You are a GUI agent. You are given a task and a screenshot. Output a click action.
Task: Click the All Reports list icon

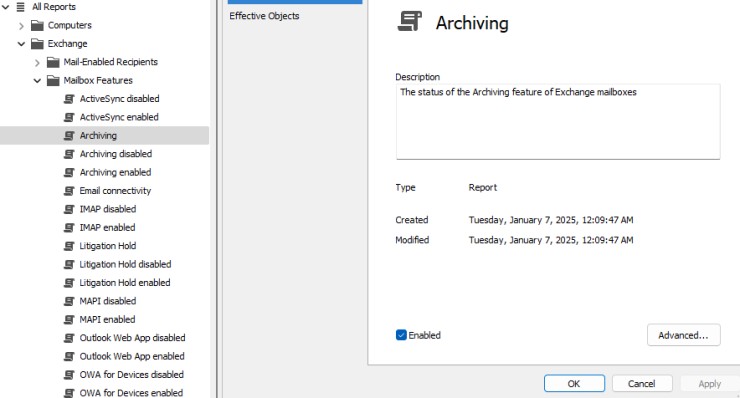[21, 7]
